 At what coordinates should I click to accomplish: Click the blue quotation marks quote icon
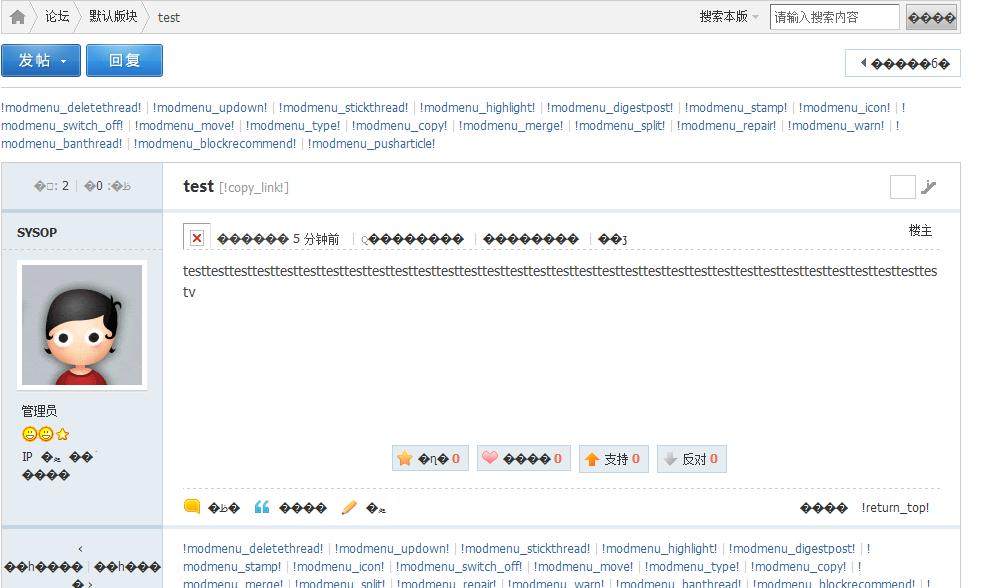(262, 507)
